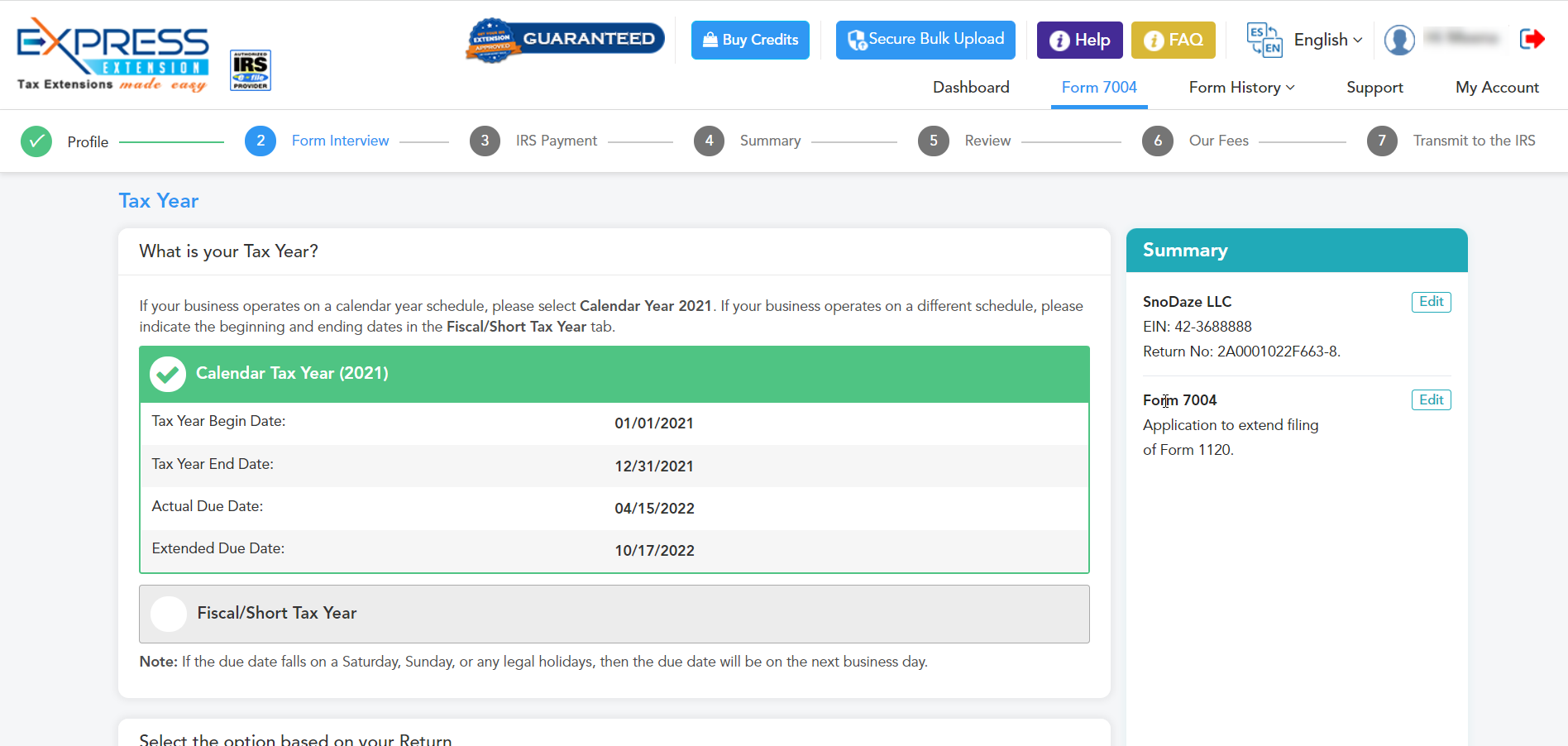
Task: Select Calendar Tax Year (2021) option
Action: (168, 374)
